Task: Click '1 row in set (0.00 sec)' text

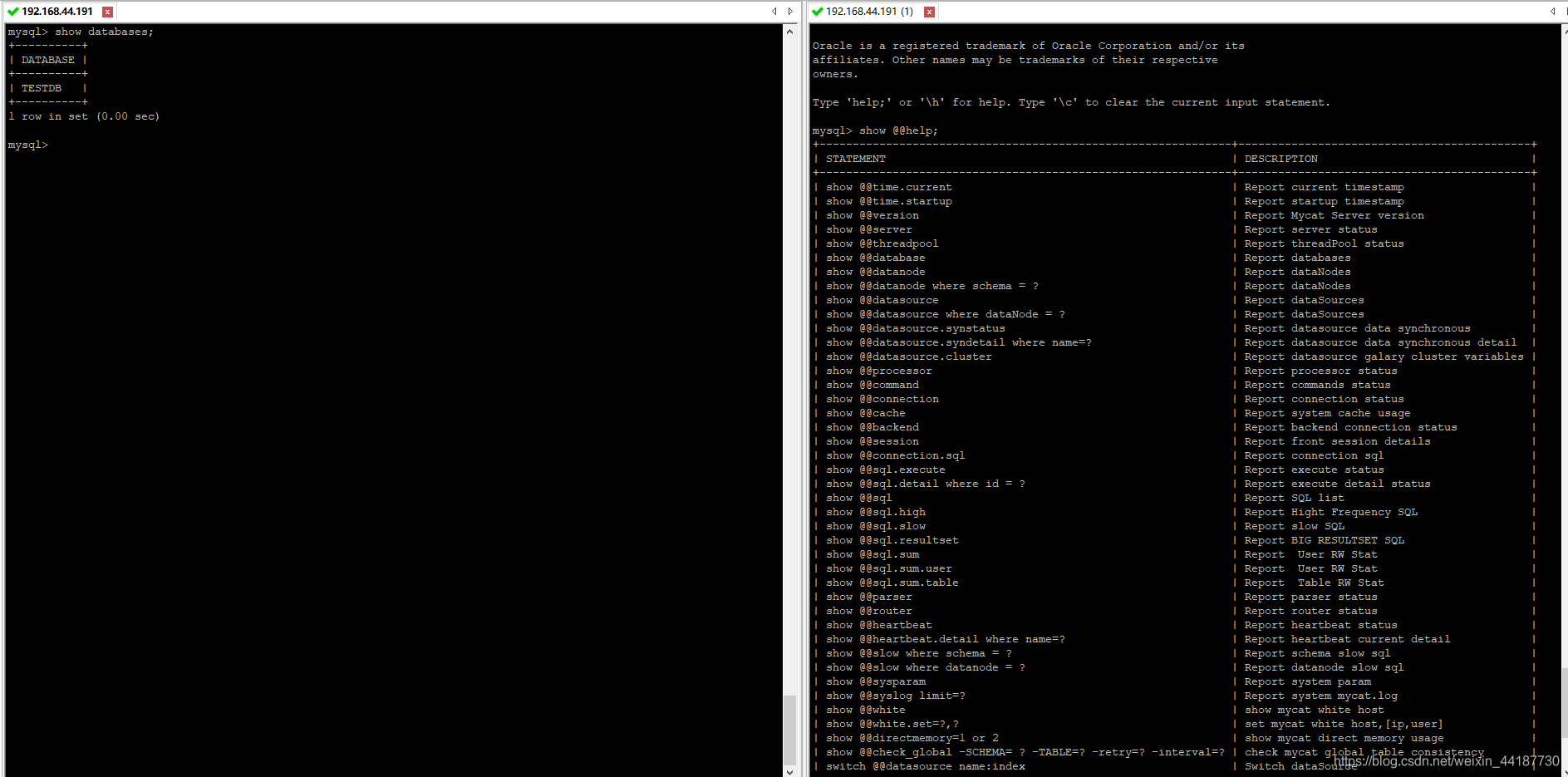Action: (x=84, y=116)
